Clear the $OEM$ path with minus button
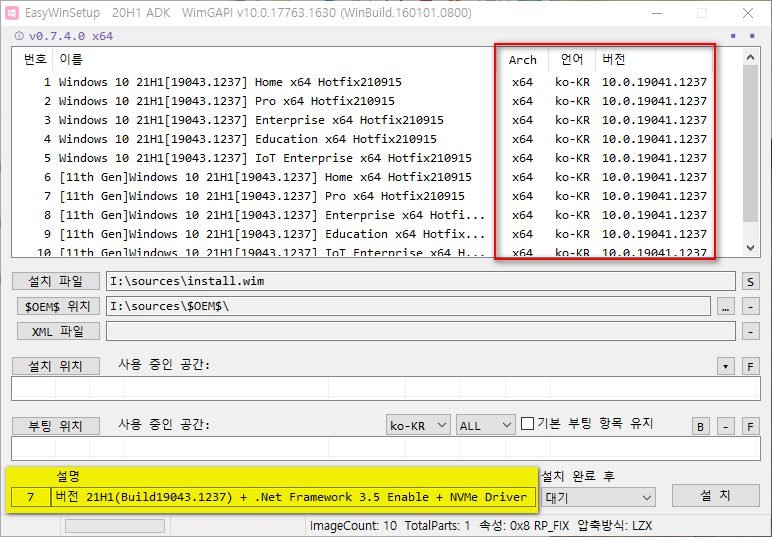The image size is (772, 537). coord(750,307)
